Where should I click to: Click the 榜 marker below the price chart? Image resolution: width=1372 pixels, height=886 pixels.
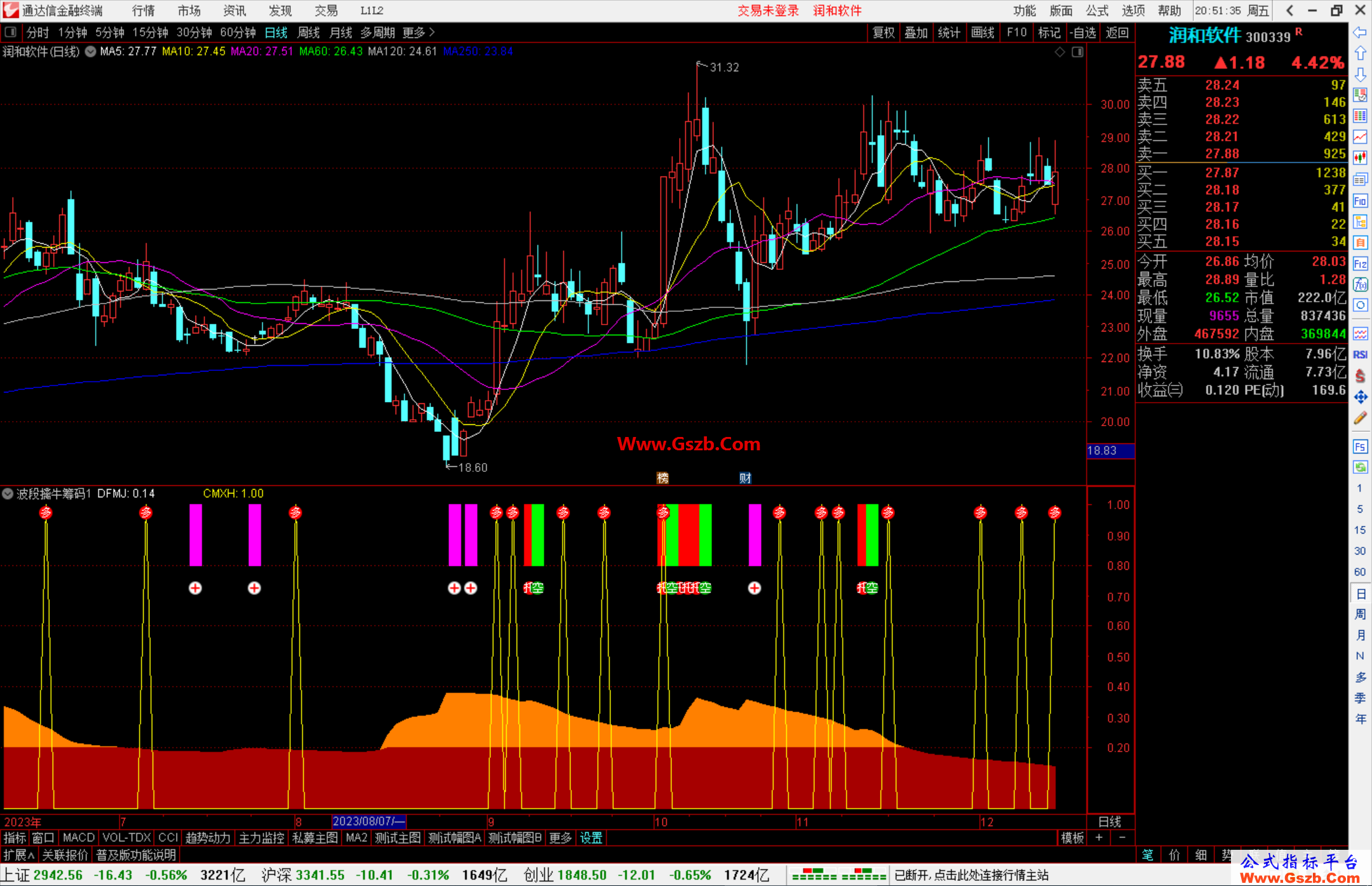click(662, 478)
